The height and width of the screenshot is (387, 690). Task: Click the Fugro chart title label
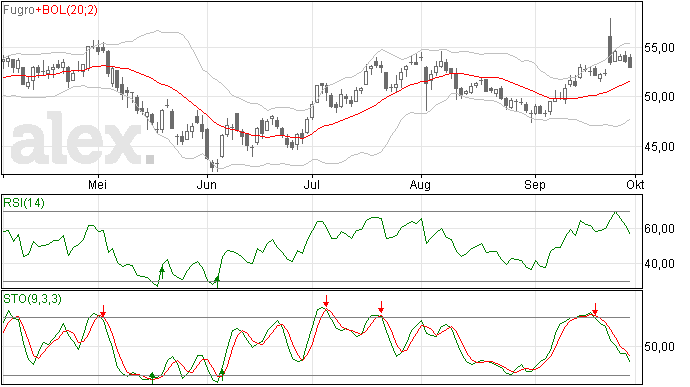[18, 10]
